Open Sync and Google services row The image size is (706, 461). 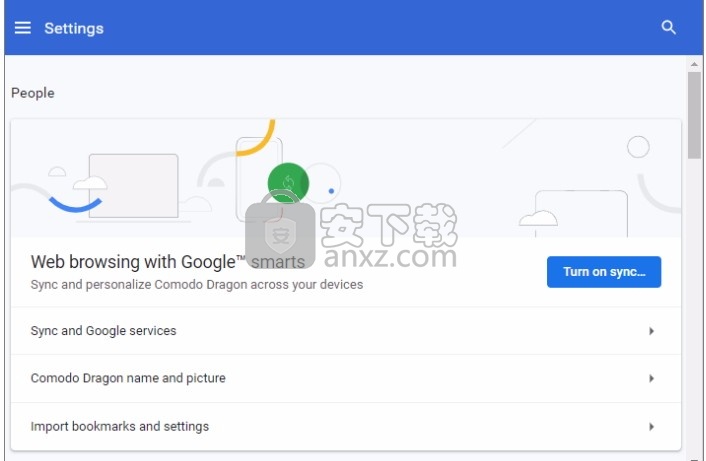tap(346, 331)
